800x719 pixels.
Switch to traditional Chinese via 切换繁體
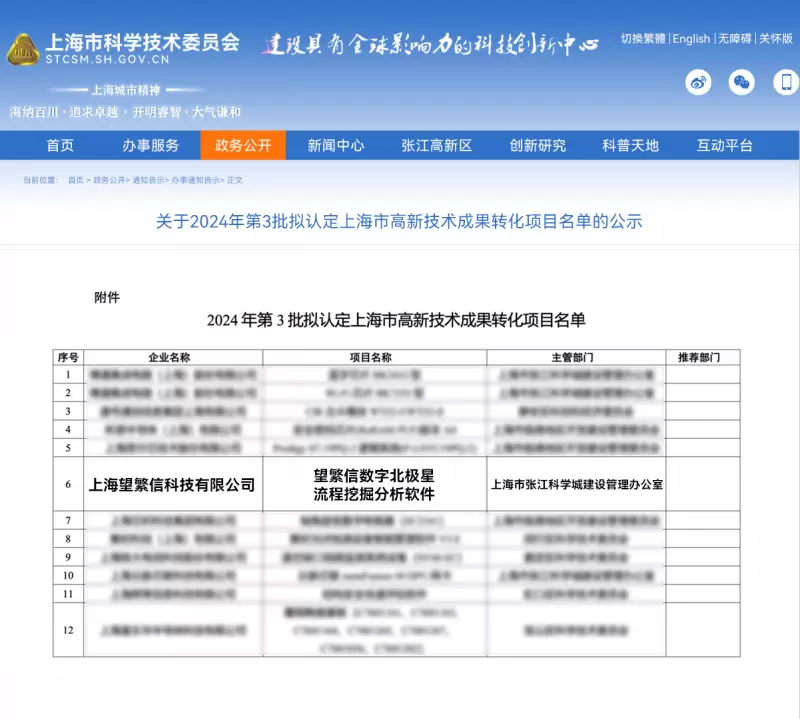[x=642, y=39]
